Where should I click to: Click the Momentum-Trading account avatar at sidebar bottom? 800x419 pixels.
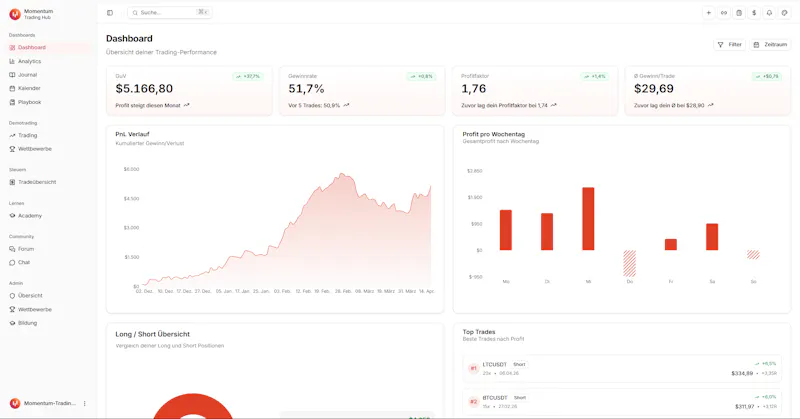pos(15,403)
